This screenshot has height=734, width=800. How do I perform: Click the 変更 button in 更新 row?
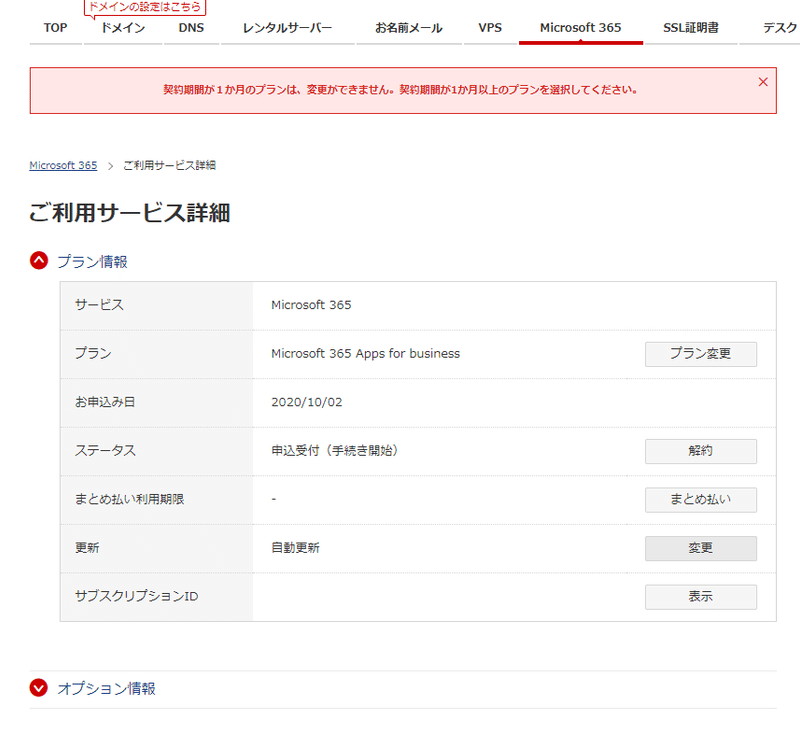[x=701, y=548]
